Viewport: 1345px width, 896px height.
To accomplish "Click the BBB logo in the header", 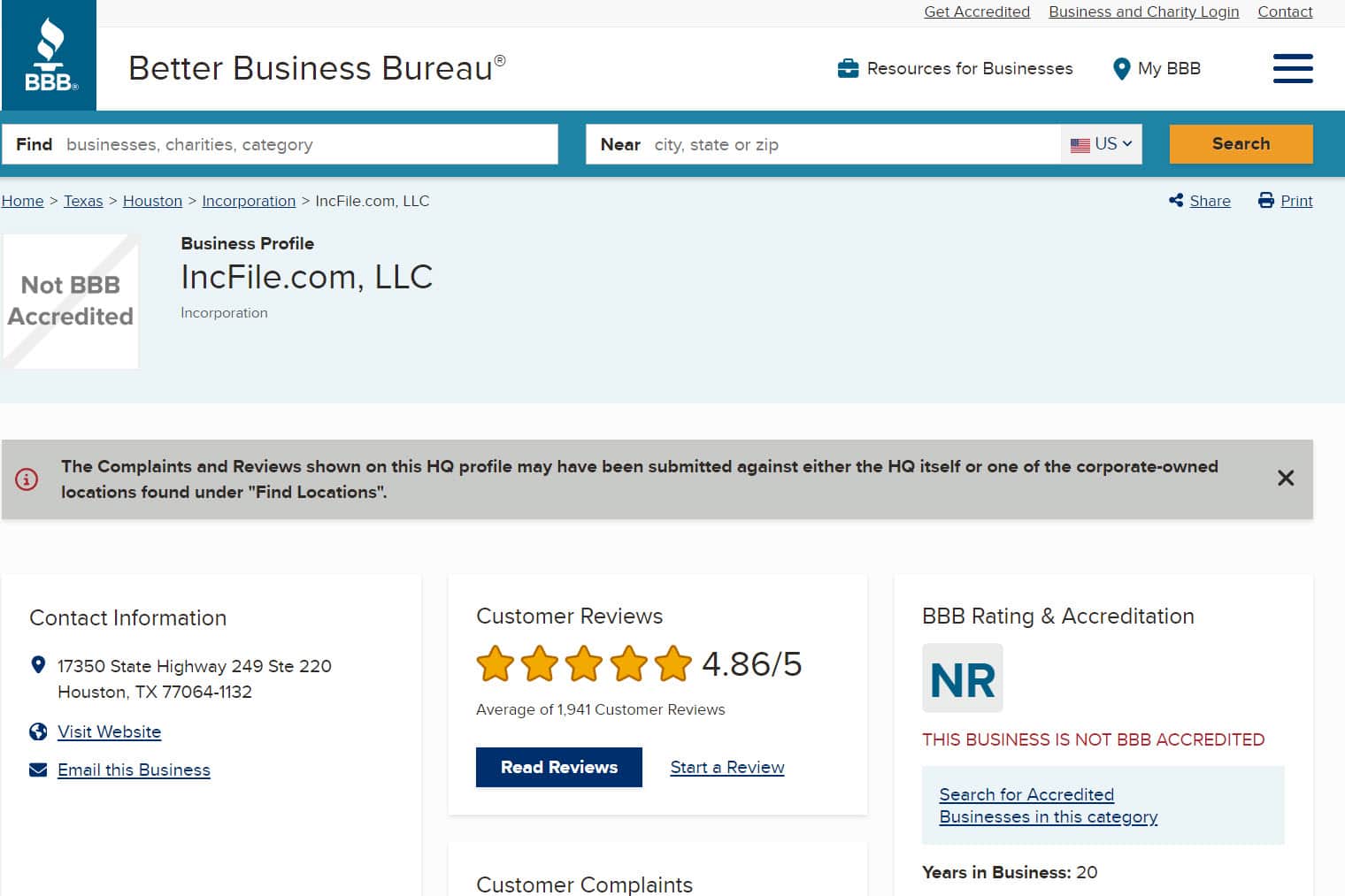I will pyautogui.click(x=49, y=55).
